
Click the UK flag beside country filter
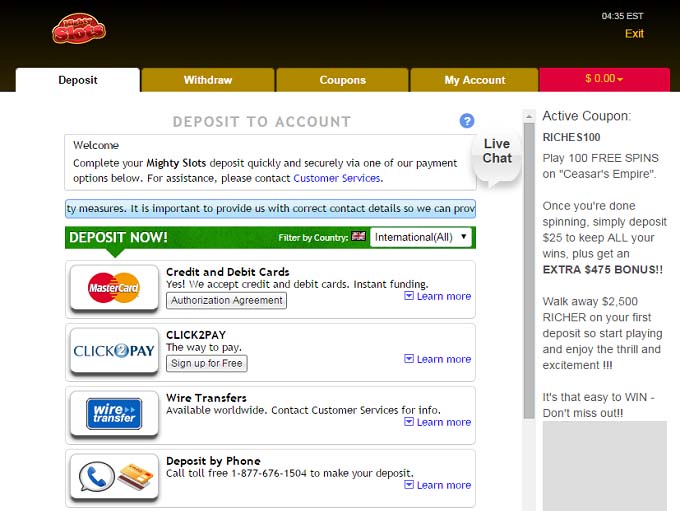pos(358,237)
